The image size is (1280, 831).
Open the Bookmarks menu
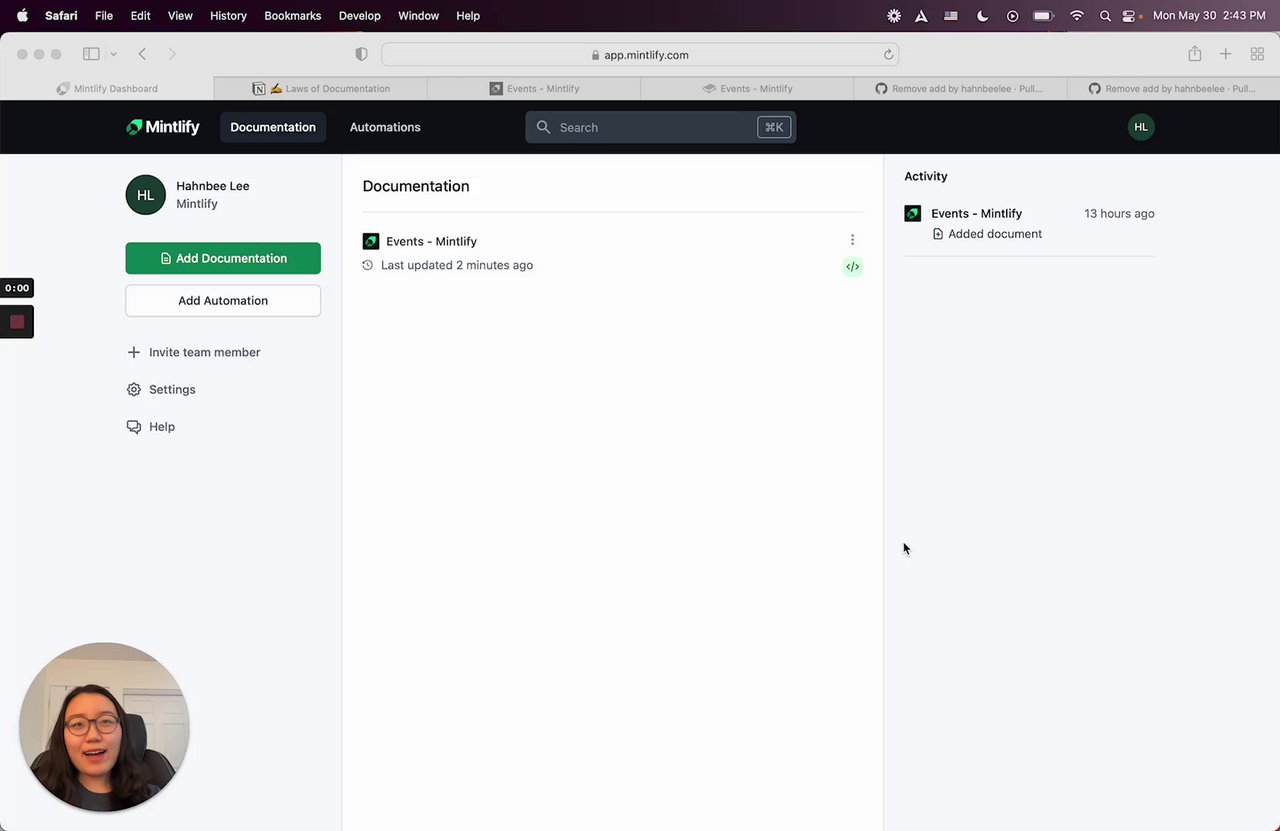point(293,16)
